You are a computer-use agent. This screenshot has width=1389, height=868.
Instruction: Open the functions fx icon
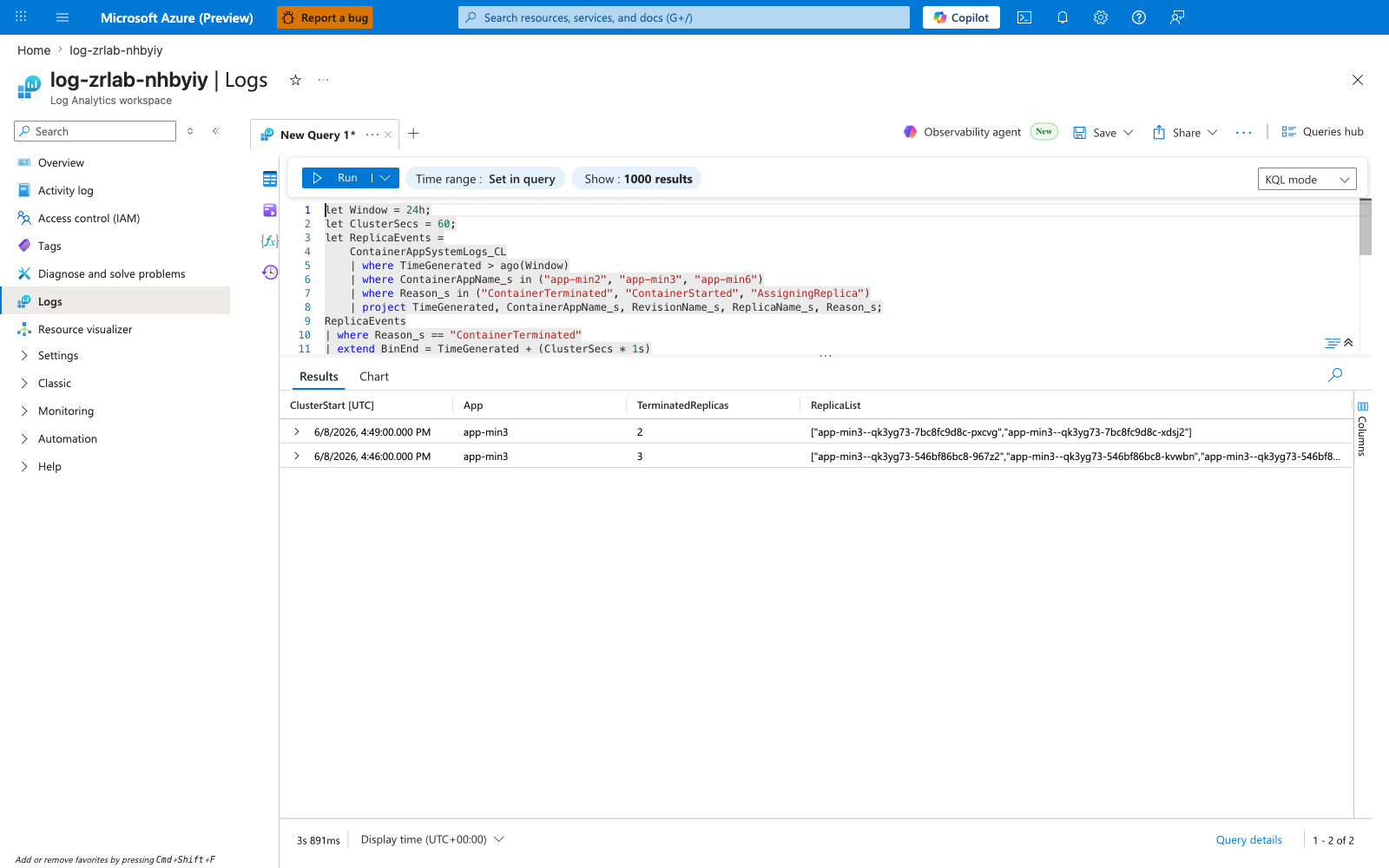[270, 240]
